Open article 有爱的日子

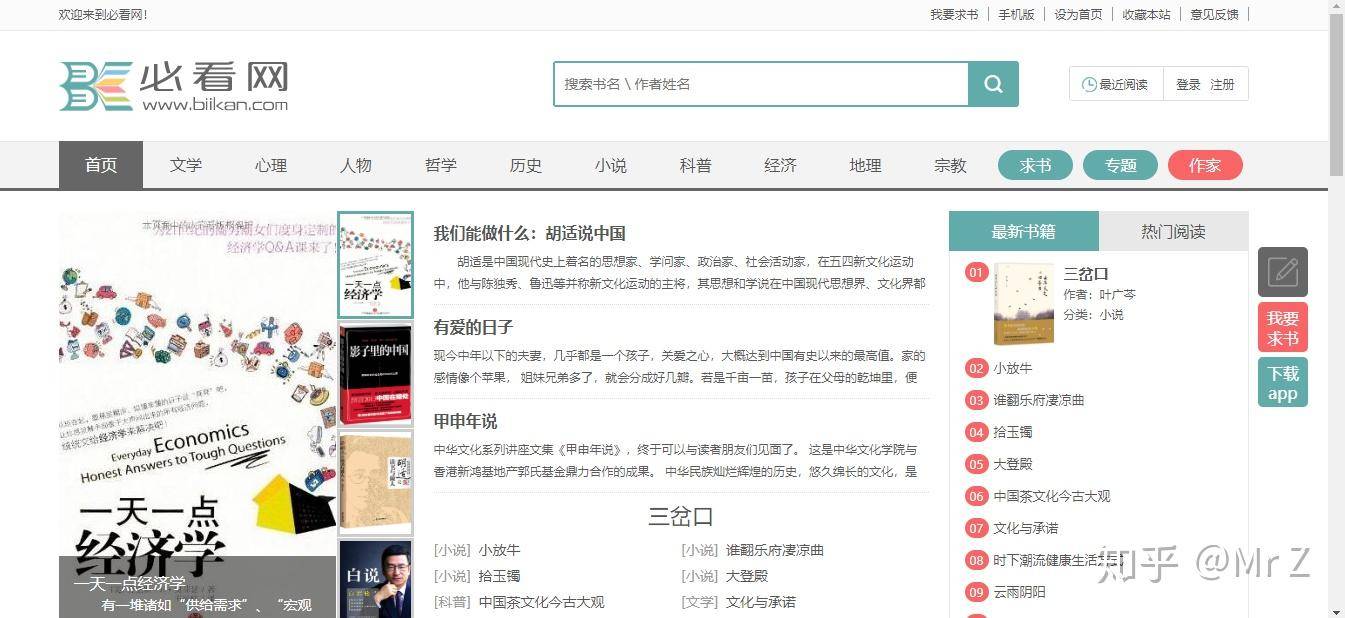pos(473,327)
